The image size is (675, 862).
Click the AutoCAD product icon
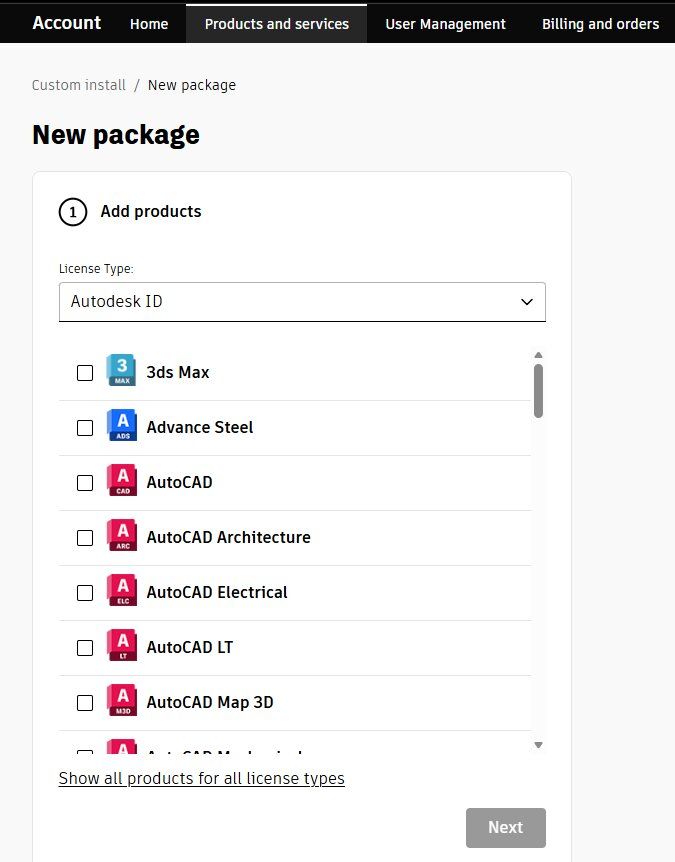click(121, 480)
